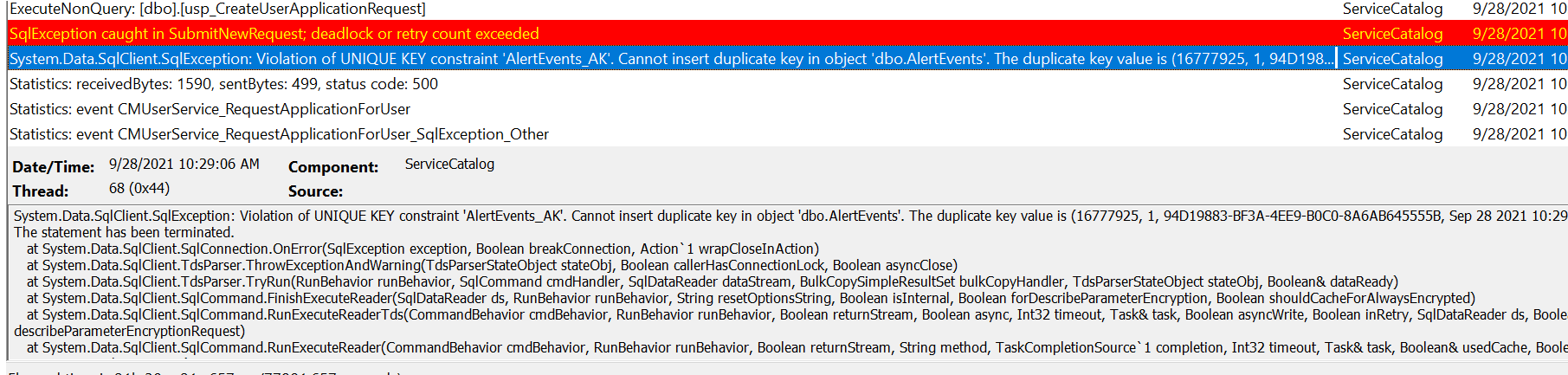This screenshot has width=1568, height=375.
Task: Click the first line of the exception detail text
Action: click(790, 216)
